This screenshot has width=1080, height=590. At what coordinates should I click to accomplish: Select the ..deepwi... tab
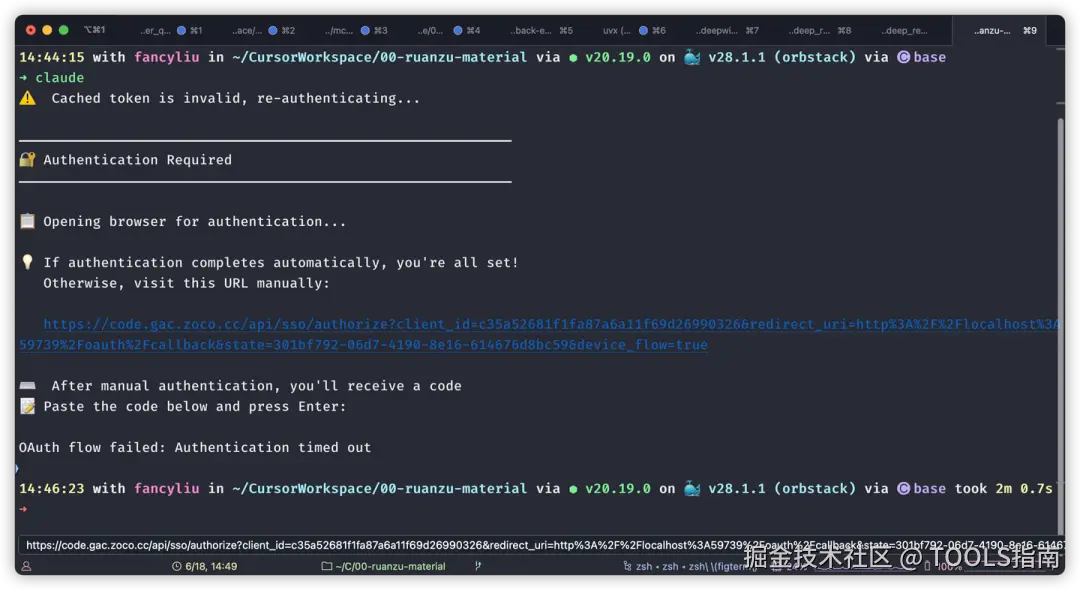point(727,30)
